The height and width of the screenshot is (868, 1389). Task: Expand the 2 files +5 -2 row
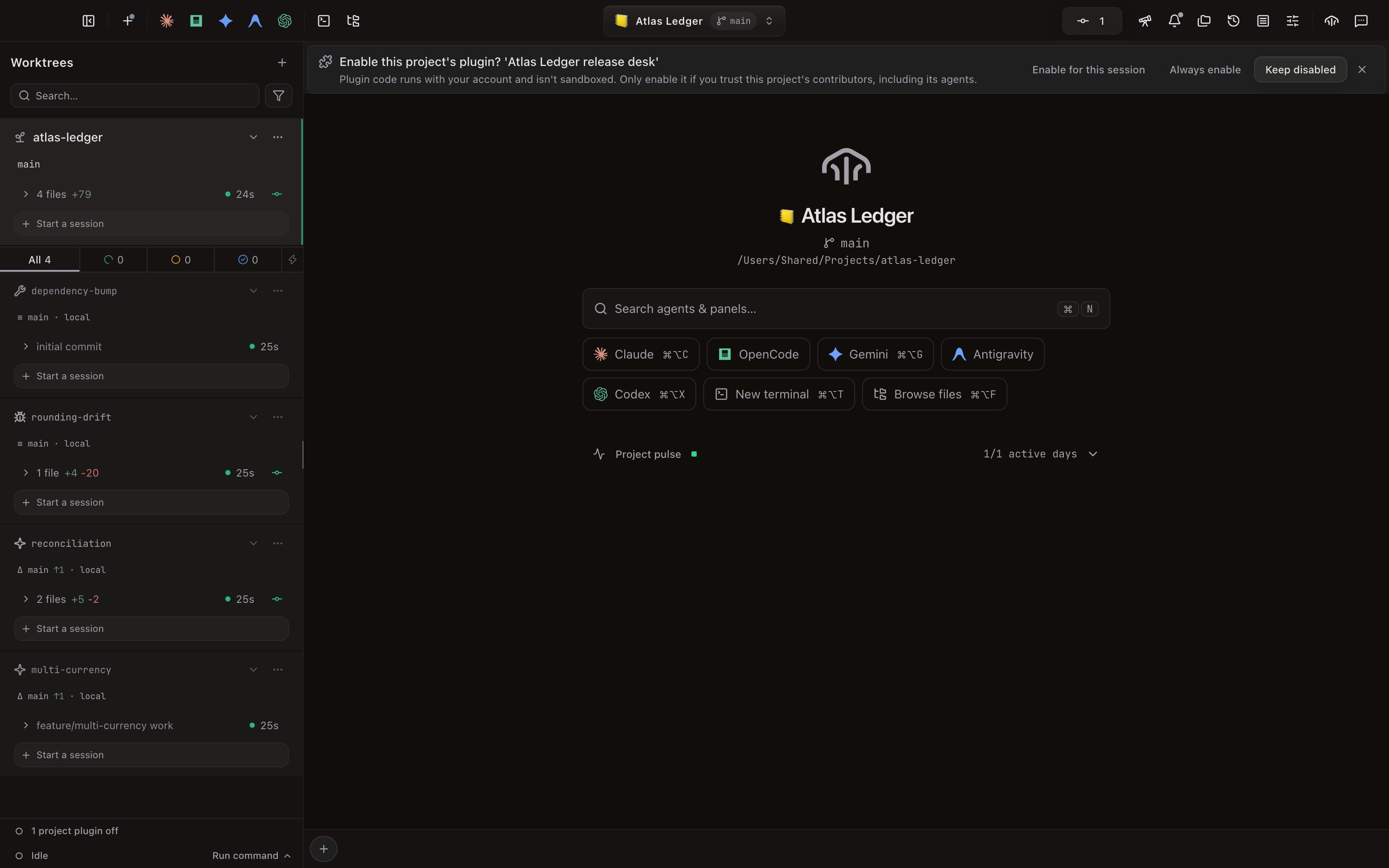pyautogui.click(x=151, y=599)
